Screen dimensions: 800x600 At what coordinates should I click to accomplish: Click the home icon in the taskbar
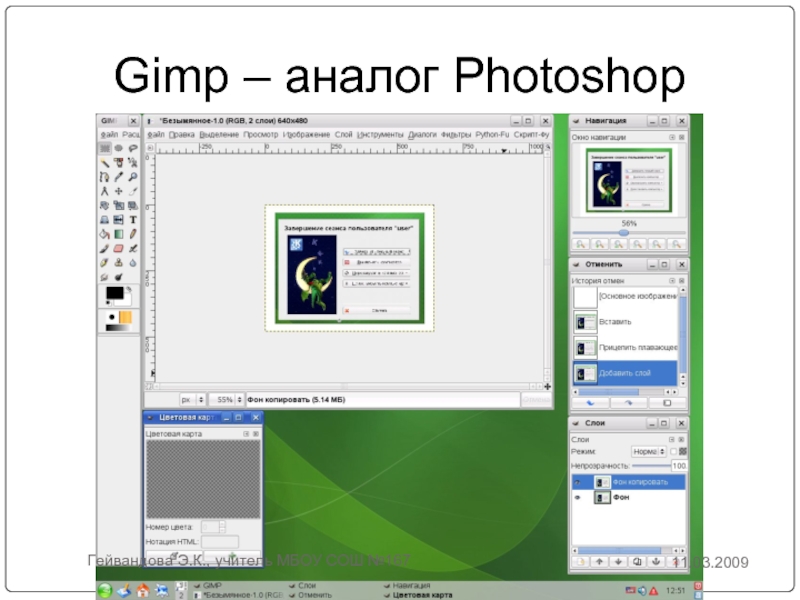143,591
